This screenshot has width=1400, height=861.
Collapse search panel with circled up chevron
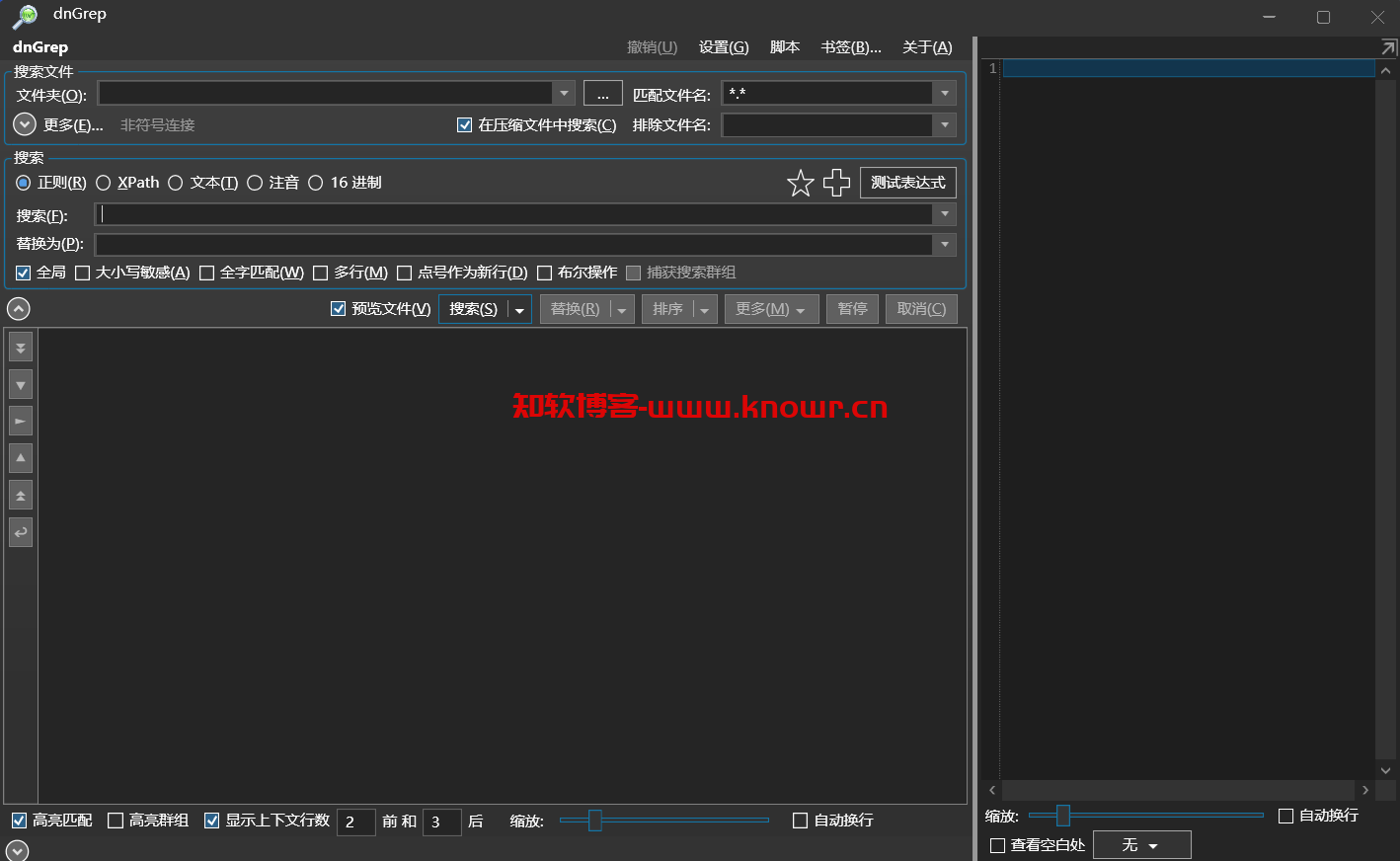[x=19, y=309]
